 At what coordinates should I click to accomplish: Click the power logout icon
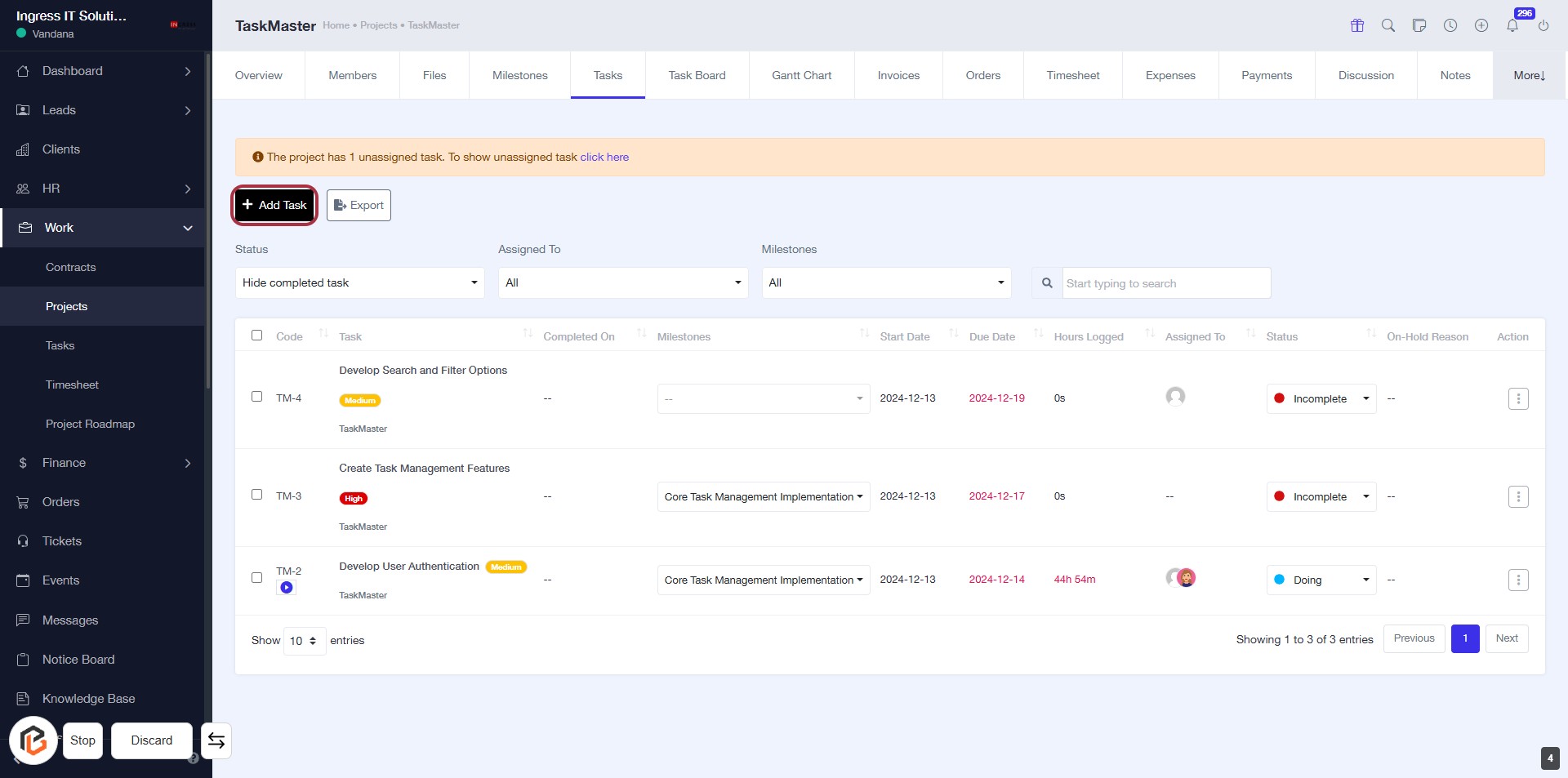pyautogui.click(x=1543, y=25)
